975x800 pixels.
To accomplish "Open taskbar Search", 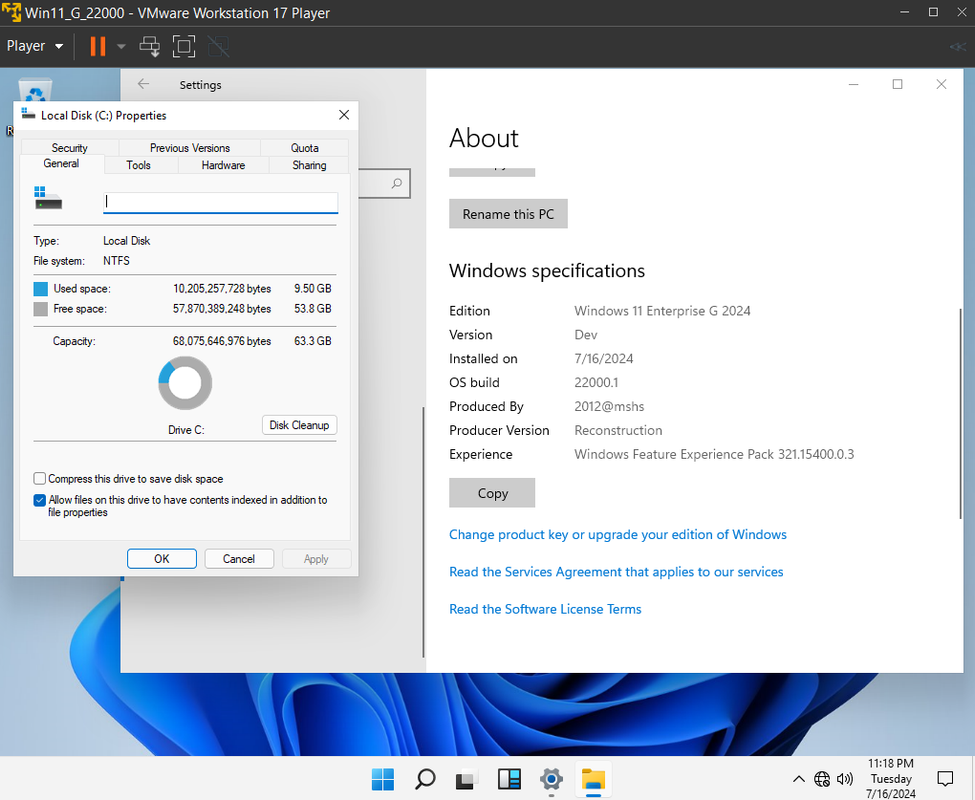I will point(425,779).
